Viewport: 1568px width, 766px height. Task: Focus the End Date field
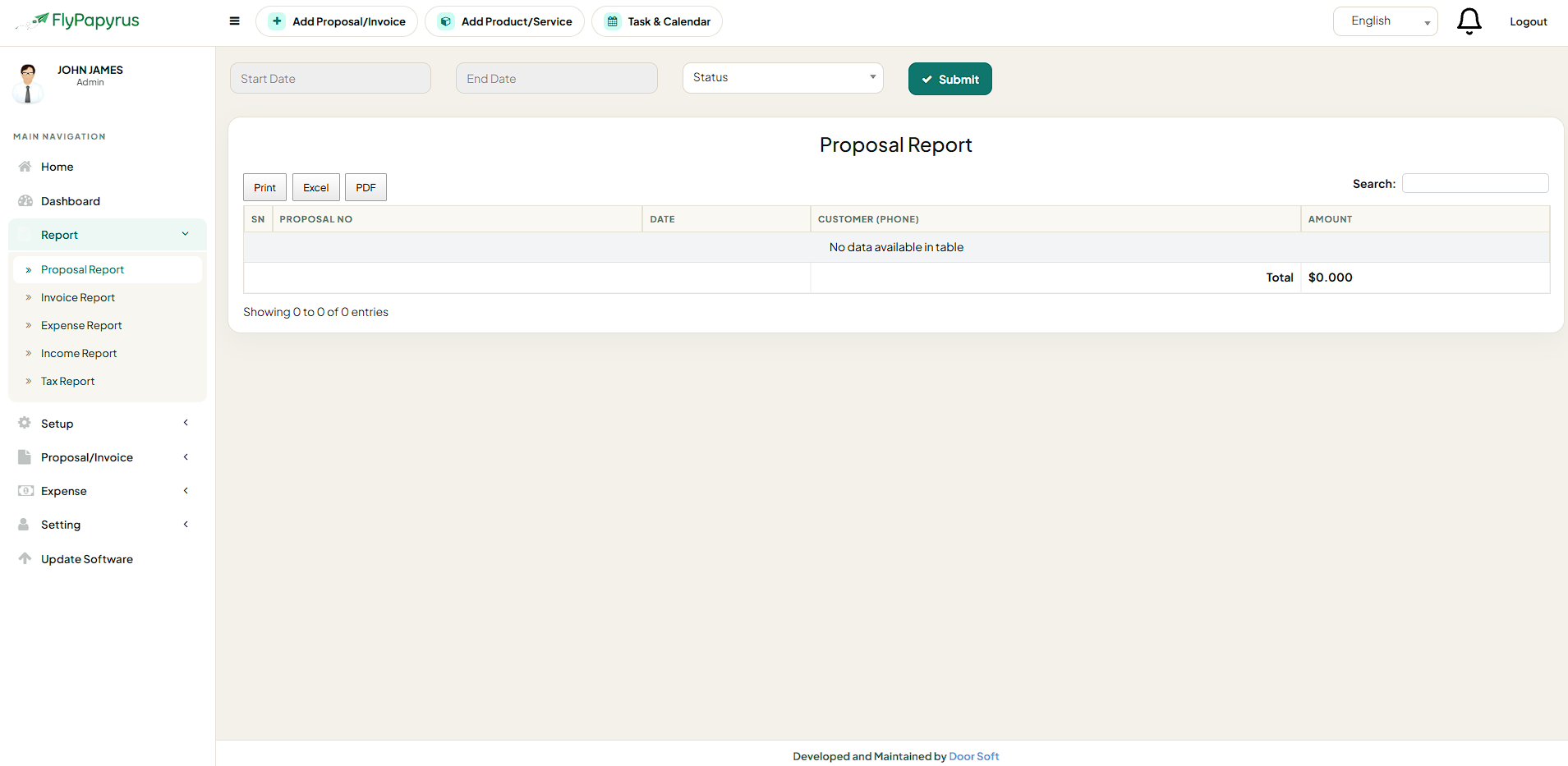(x=557, y=78)
